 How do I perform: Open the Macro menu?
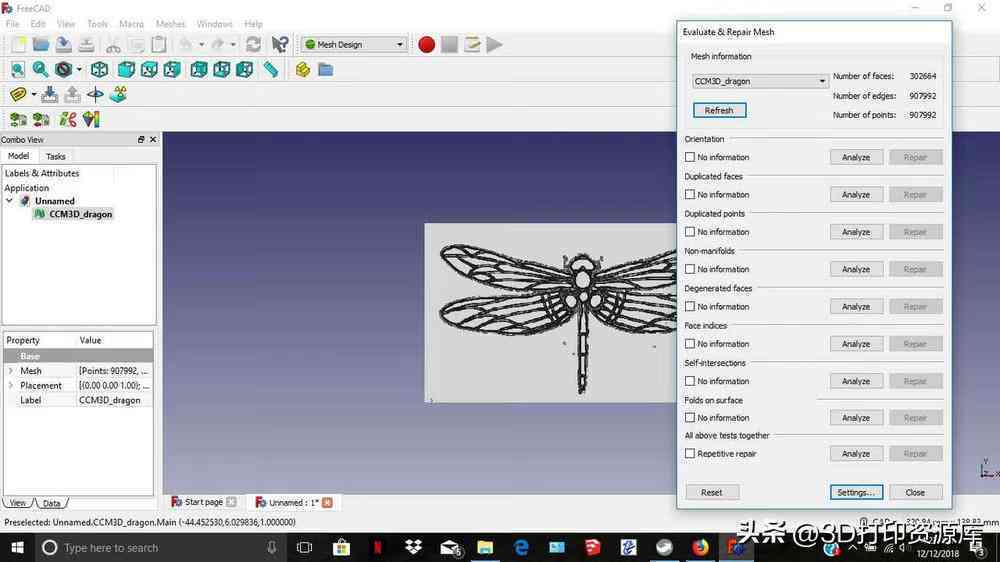point(131,24)
